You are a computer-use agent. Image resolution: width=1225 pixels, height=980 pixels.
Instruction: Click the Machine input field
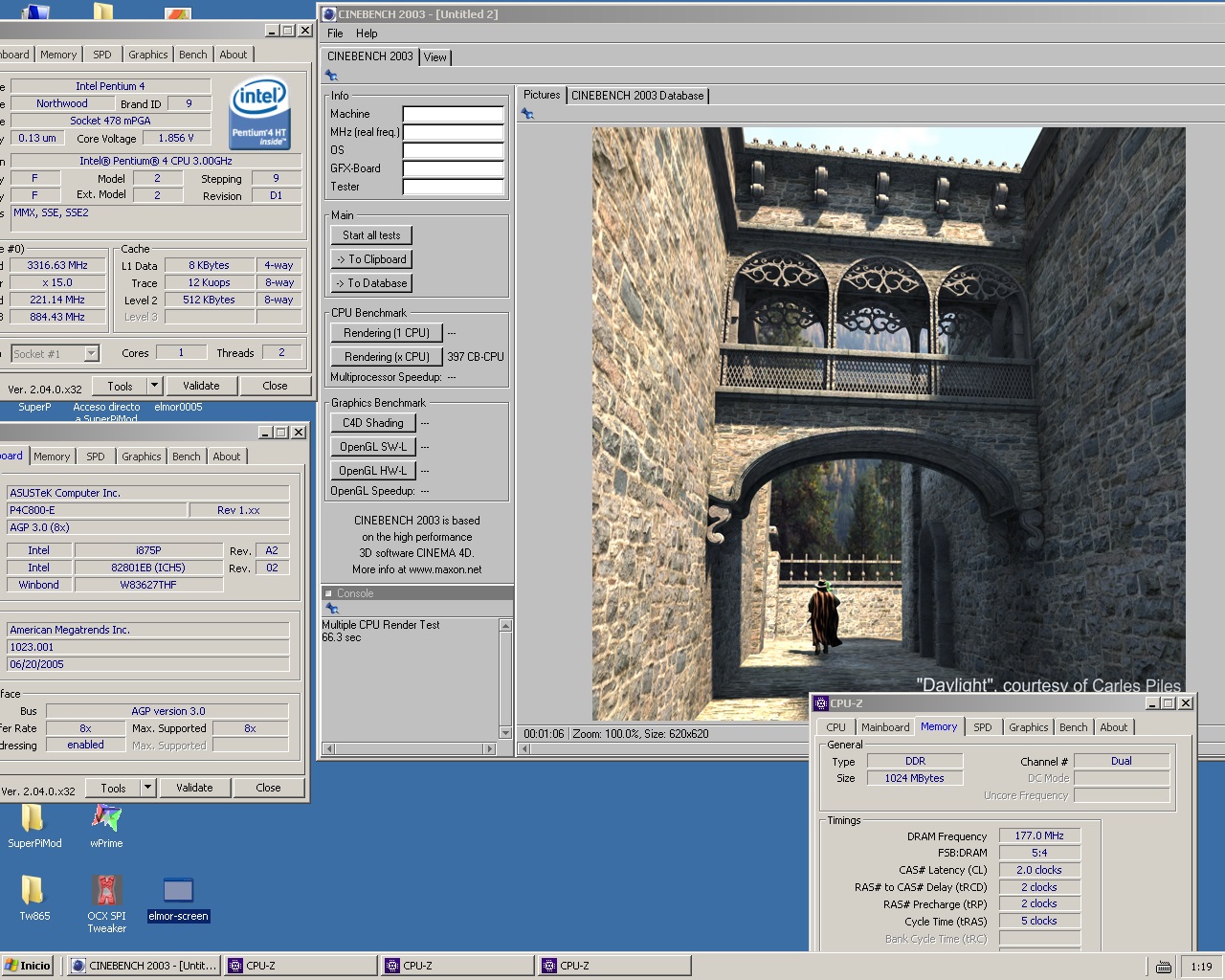(x=453, y=114)
